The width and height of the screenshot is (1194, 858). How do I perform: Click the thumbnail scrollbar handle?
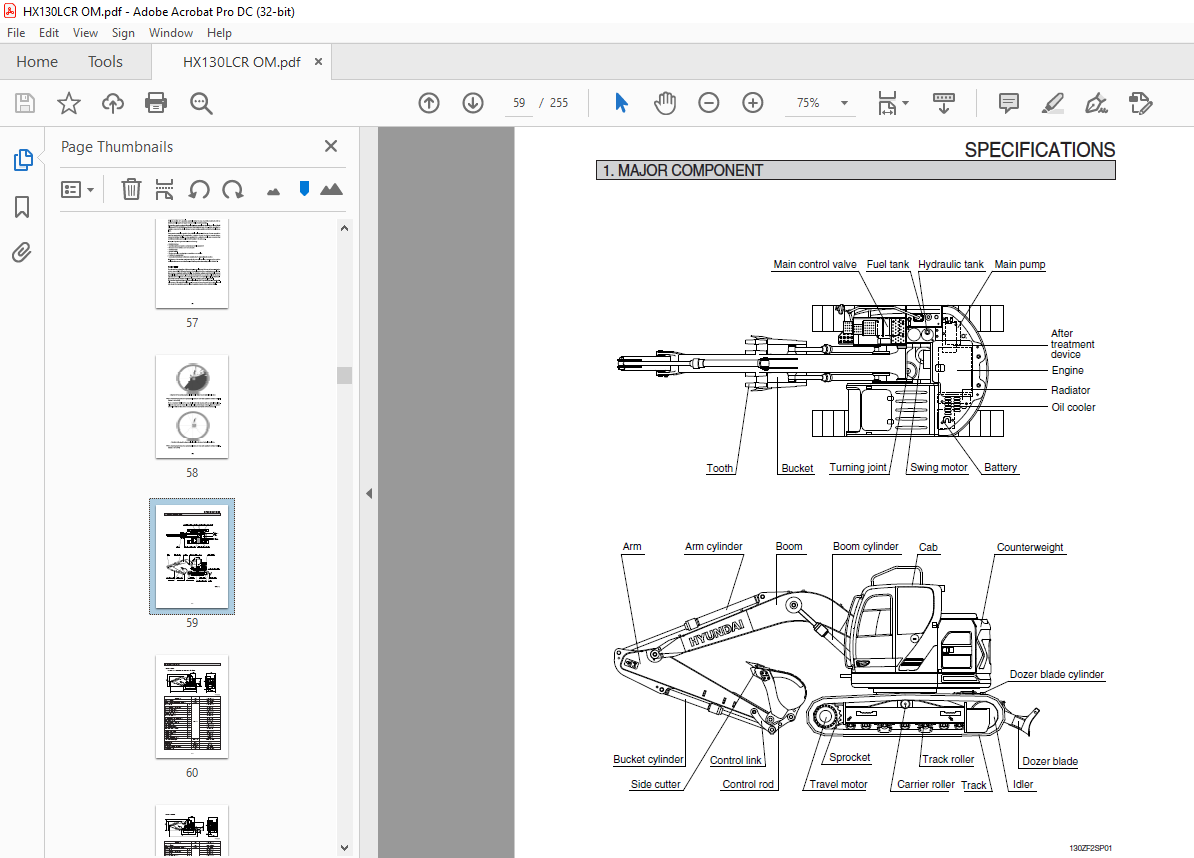click(344, 375)
